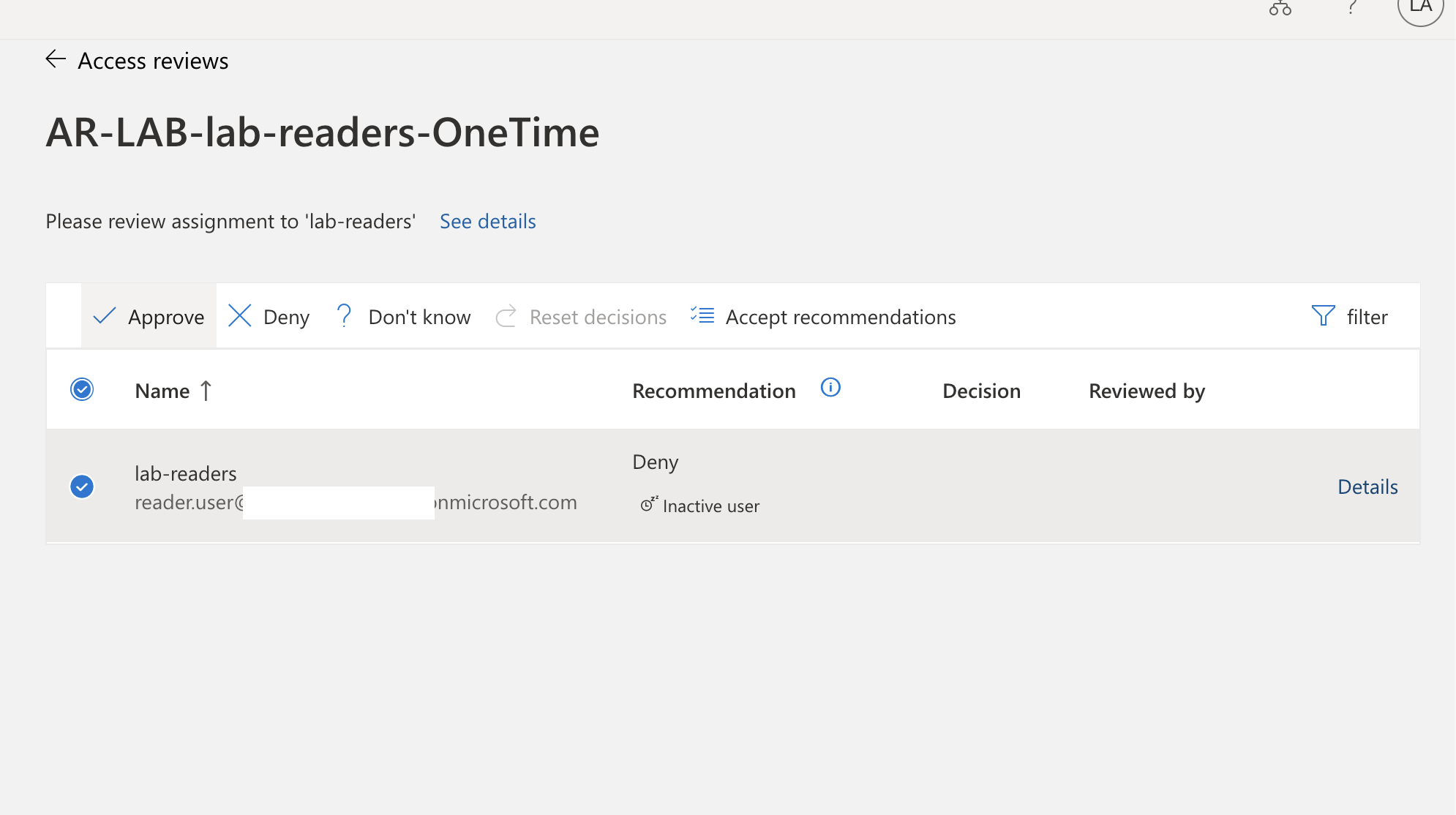Select the lab-readers name text
The width and height of the screenshot is (1456, 815).
point(186,474)
